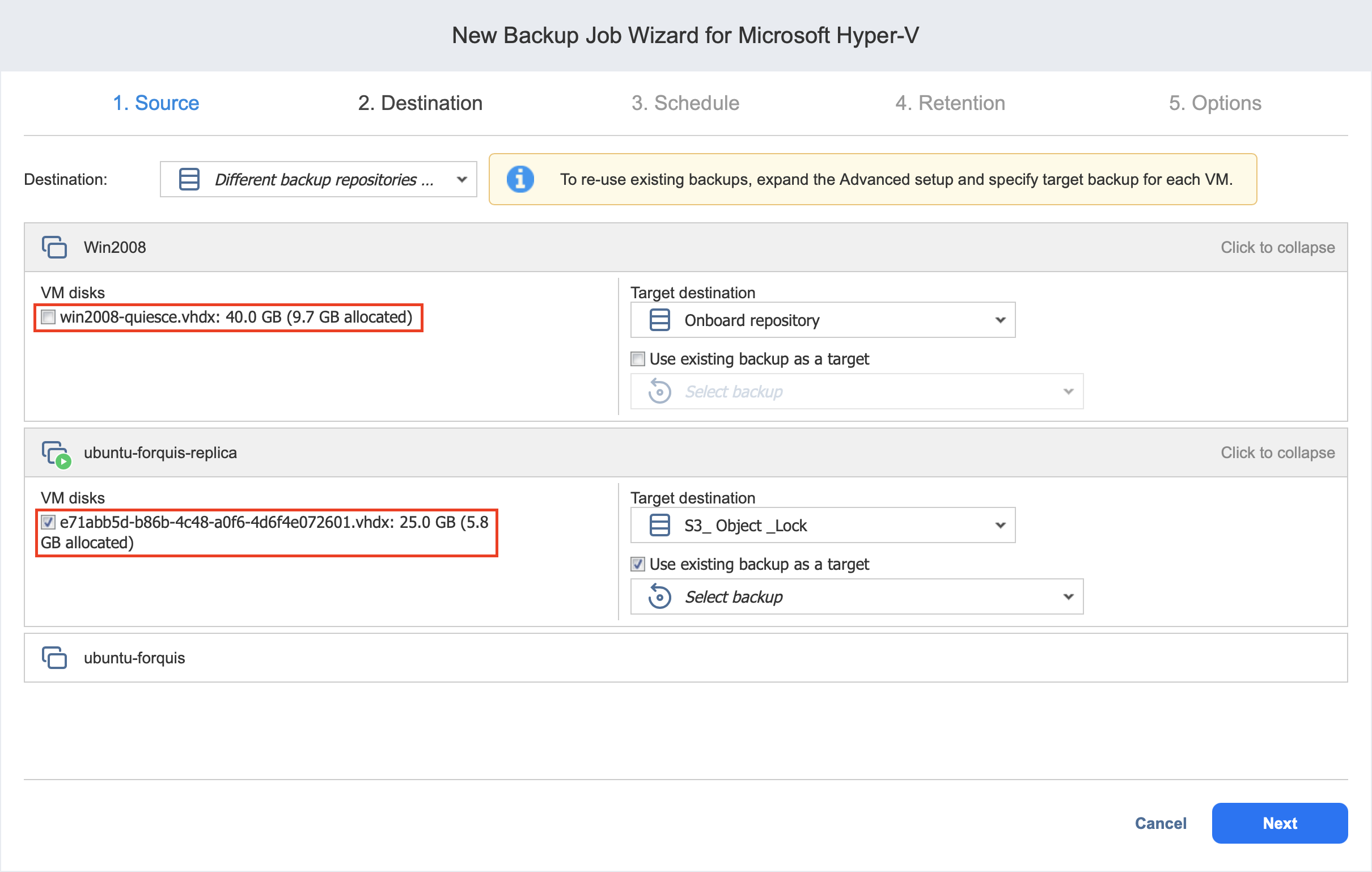
Task: Click the Onboard repository icon
Action: tap(660, 320)
